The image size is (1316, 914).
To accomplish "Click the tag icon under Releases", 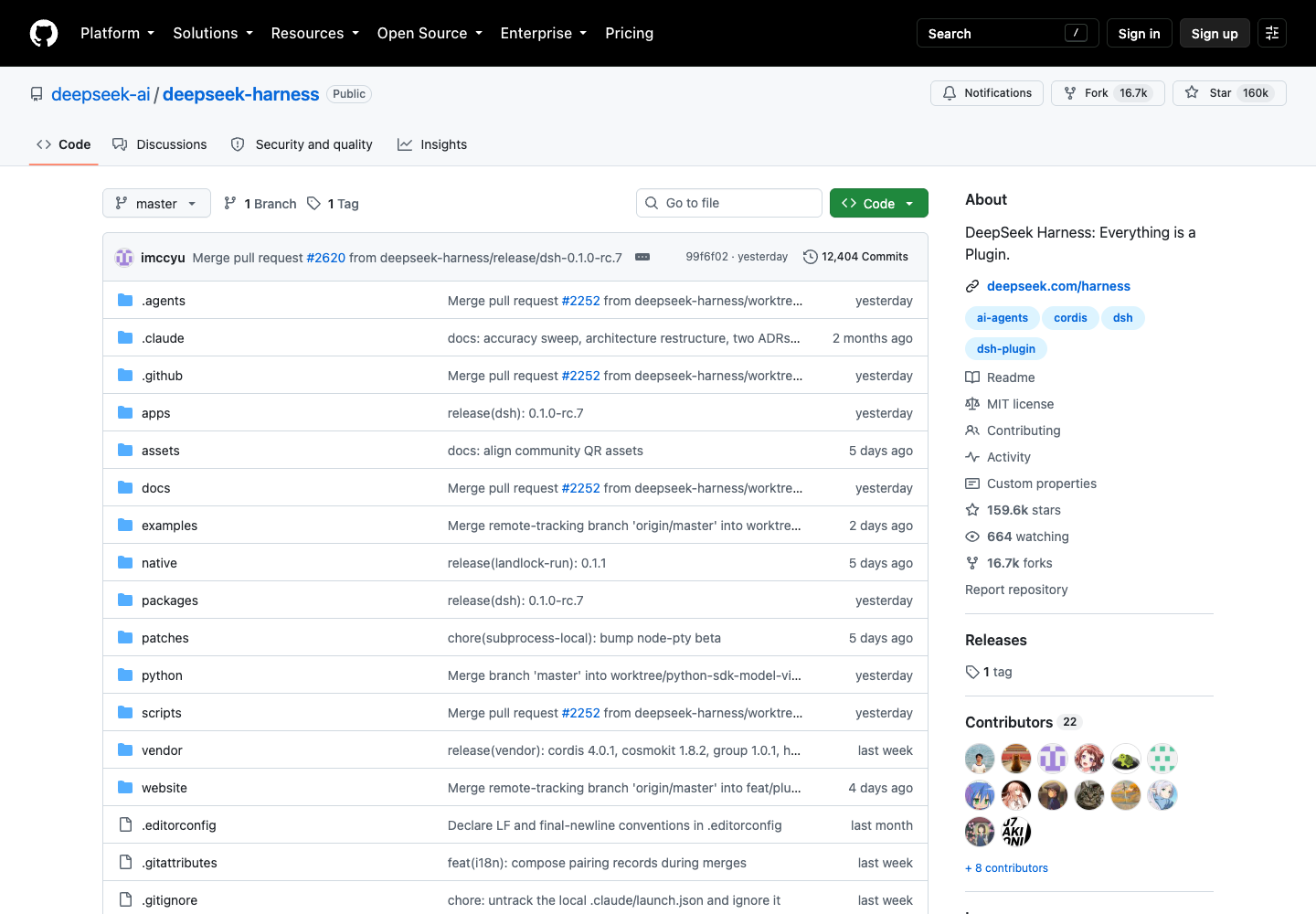I will point(972,672).
